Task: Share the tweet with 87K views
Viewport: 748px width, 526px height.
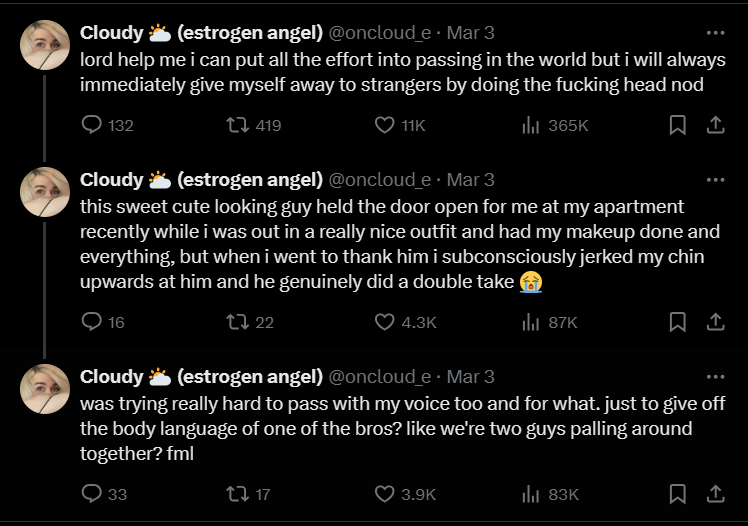Action: (715, 322)
